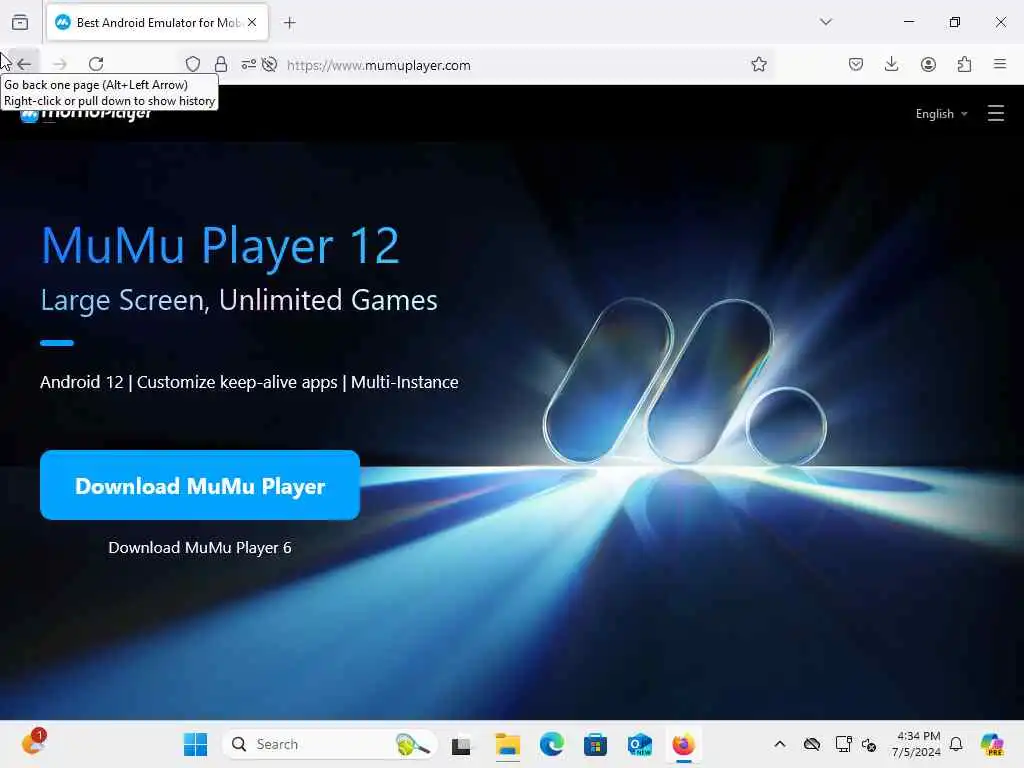Show hidden system tray icons

point(780,744)
